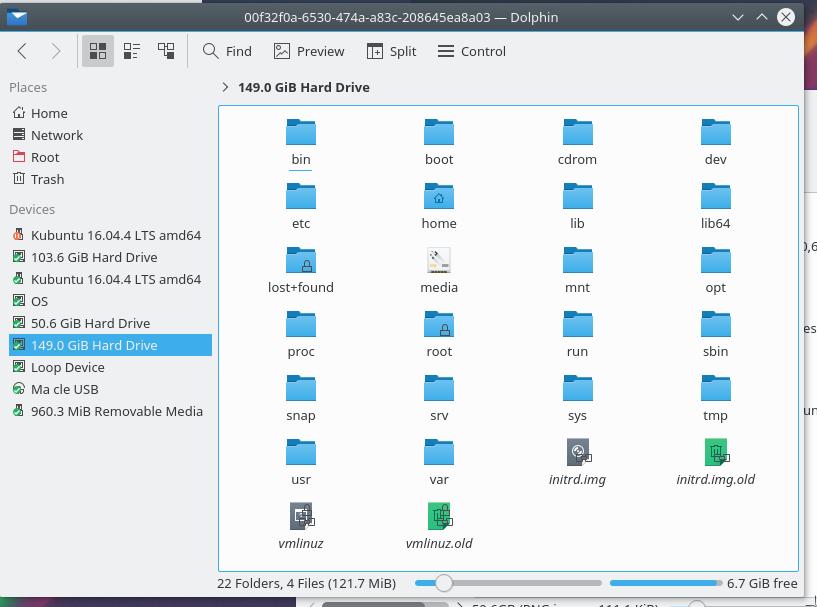This screenshot has height=607, width=817.
Task: Switch to Icons view mode
Action: point(98,51)
